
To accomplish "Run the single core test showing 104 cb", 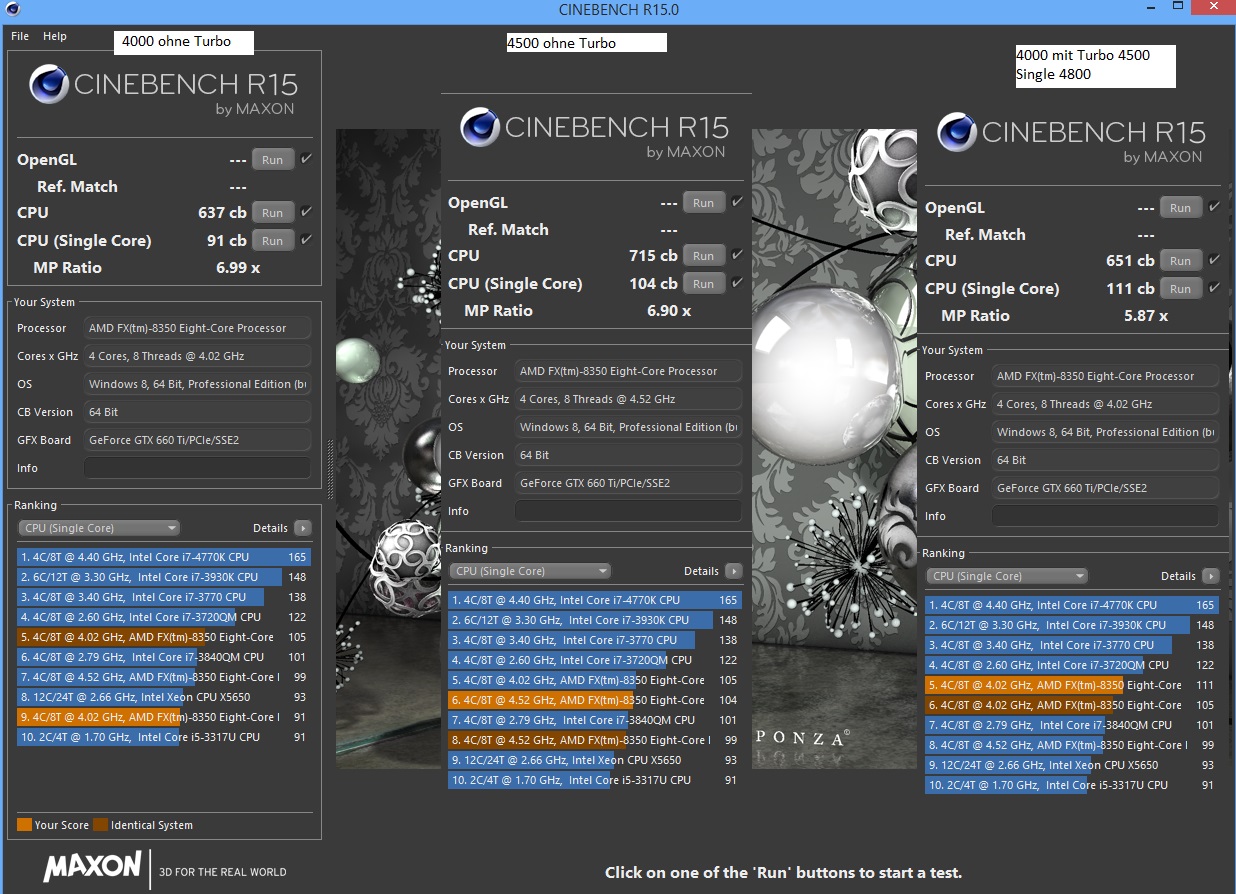I will [704, 284].
